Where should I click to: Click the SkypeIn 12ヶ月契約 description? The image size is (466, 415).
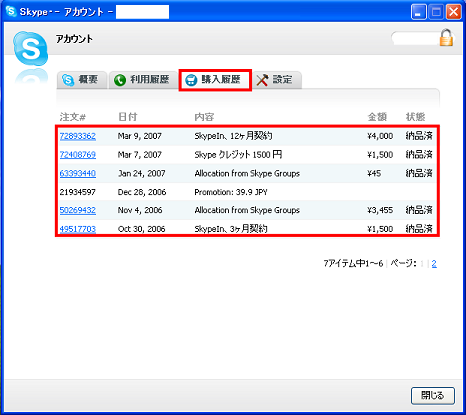point(233,136)
